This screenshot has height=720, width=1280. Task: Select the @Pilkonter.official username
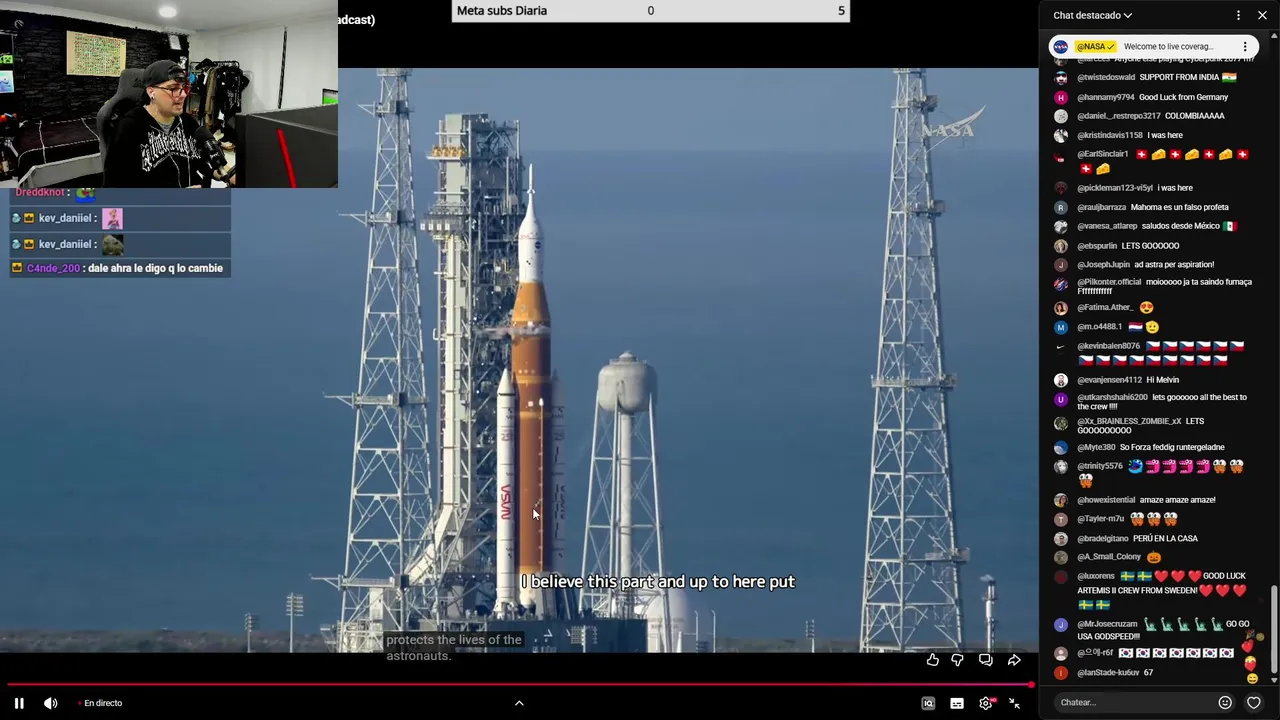[1109, 282]
